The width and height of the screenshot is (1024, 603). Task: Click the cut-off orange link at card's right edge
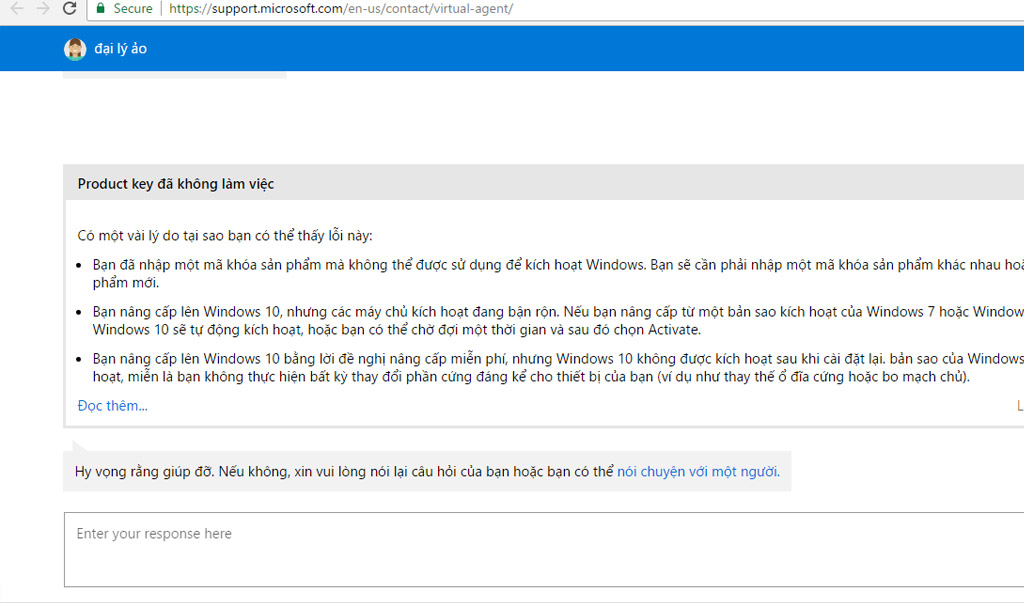pyautogui.click(x=1019, y=406)
